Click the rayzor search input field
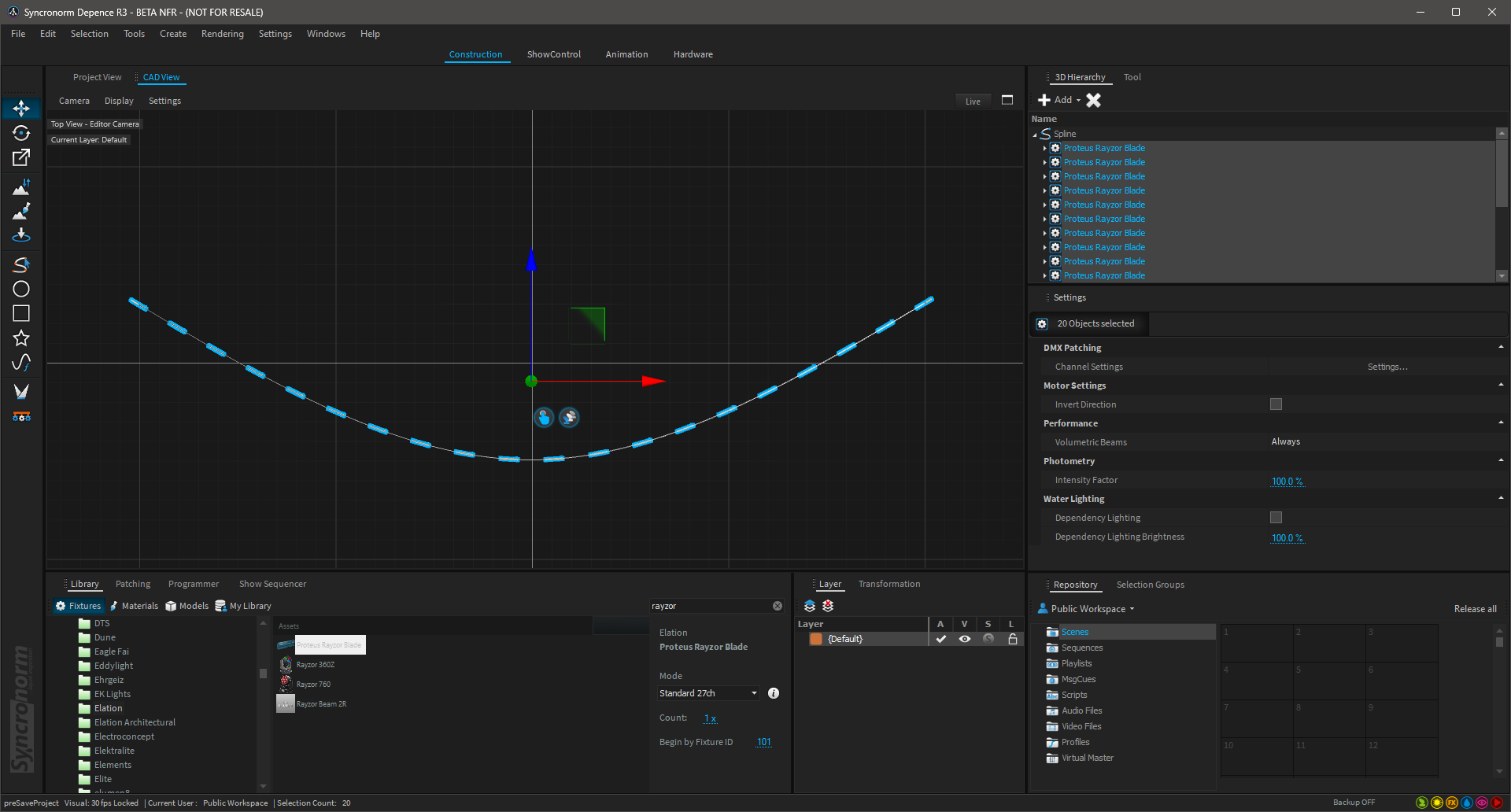This screenshot has width=1511, height=812. [710, 606]
